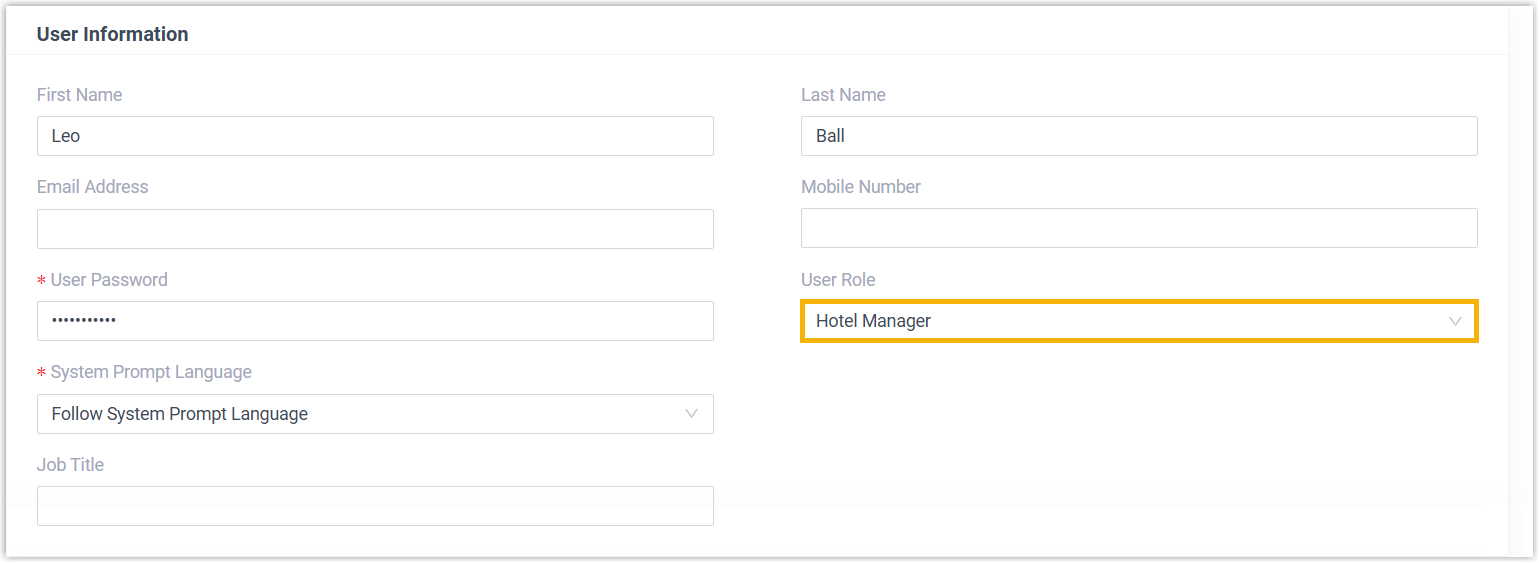Click the System Prompt Language chevron arrow

coord(691,414)
